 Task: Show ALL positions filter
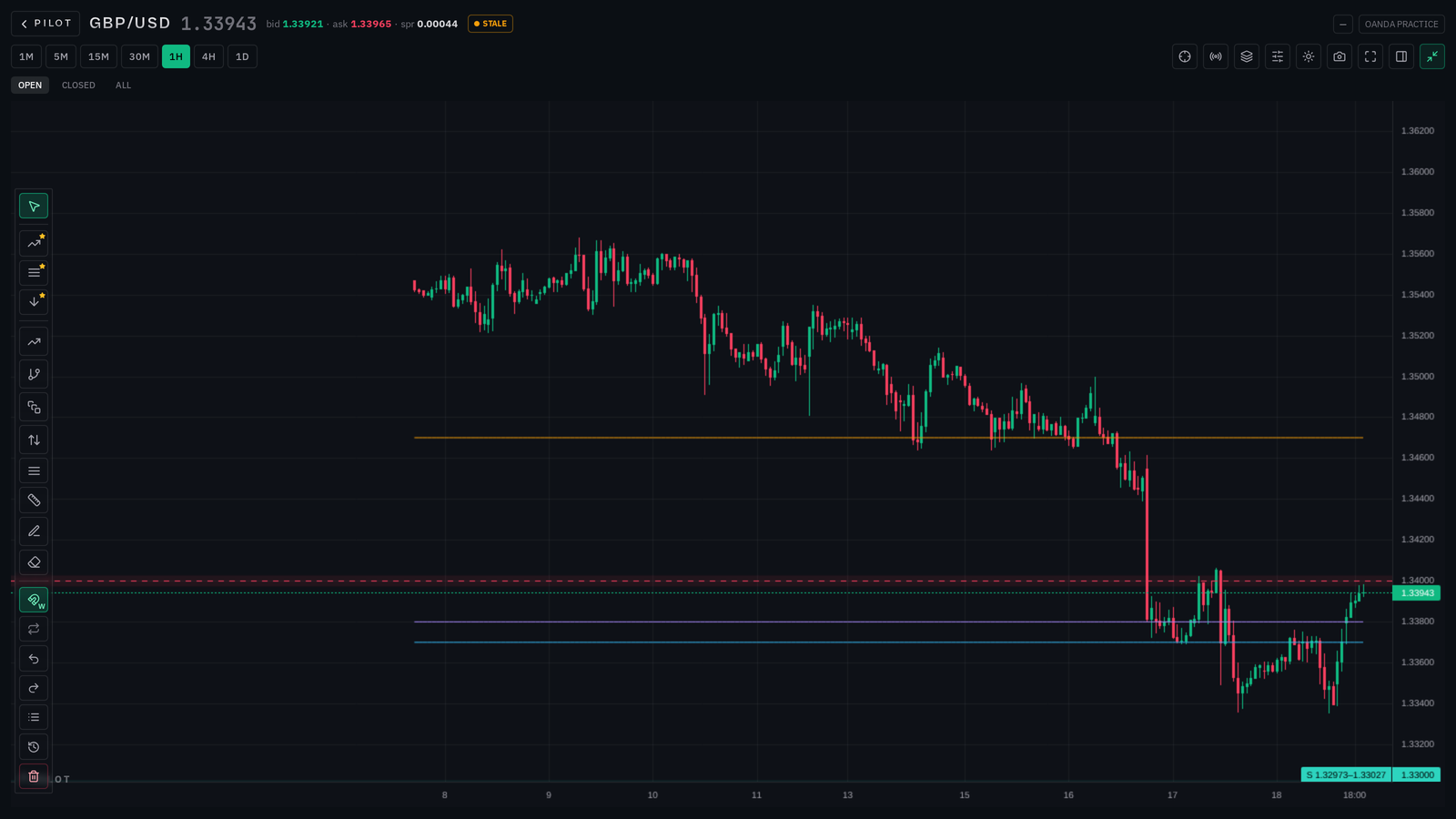[x=123, y=86]
